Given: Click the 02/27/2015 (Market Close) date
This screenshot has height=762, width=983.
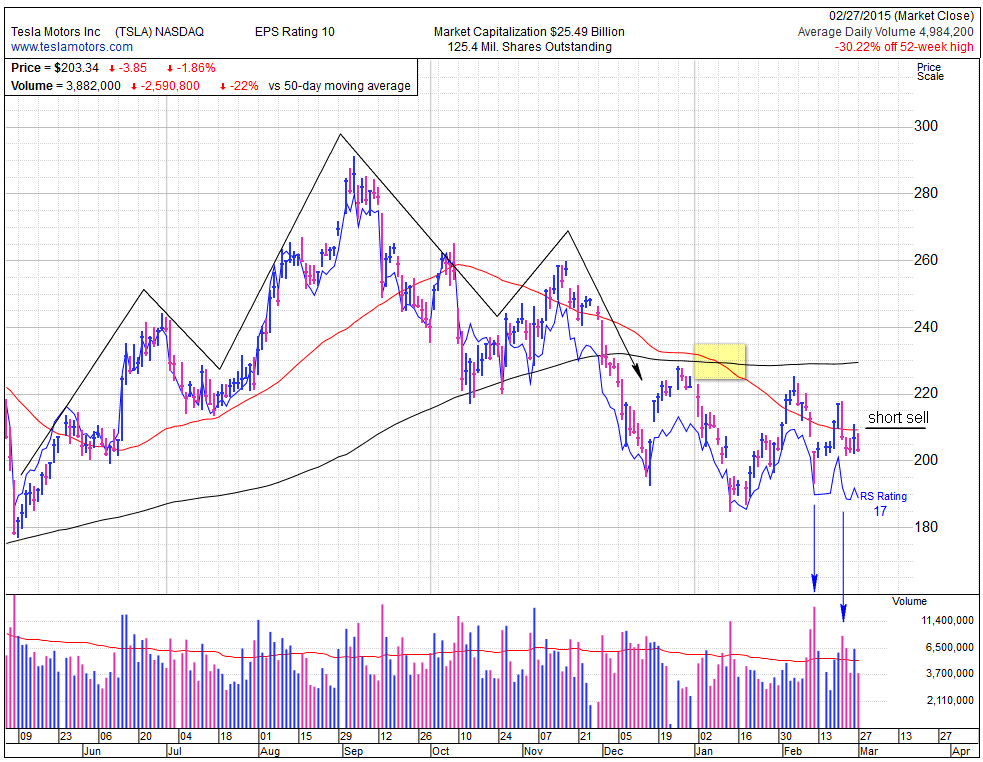Looking at the screenshot, I should pyautogui.click(x=901, y=16).
